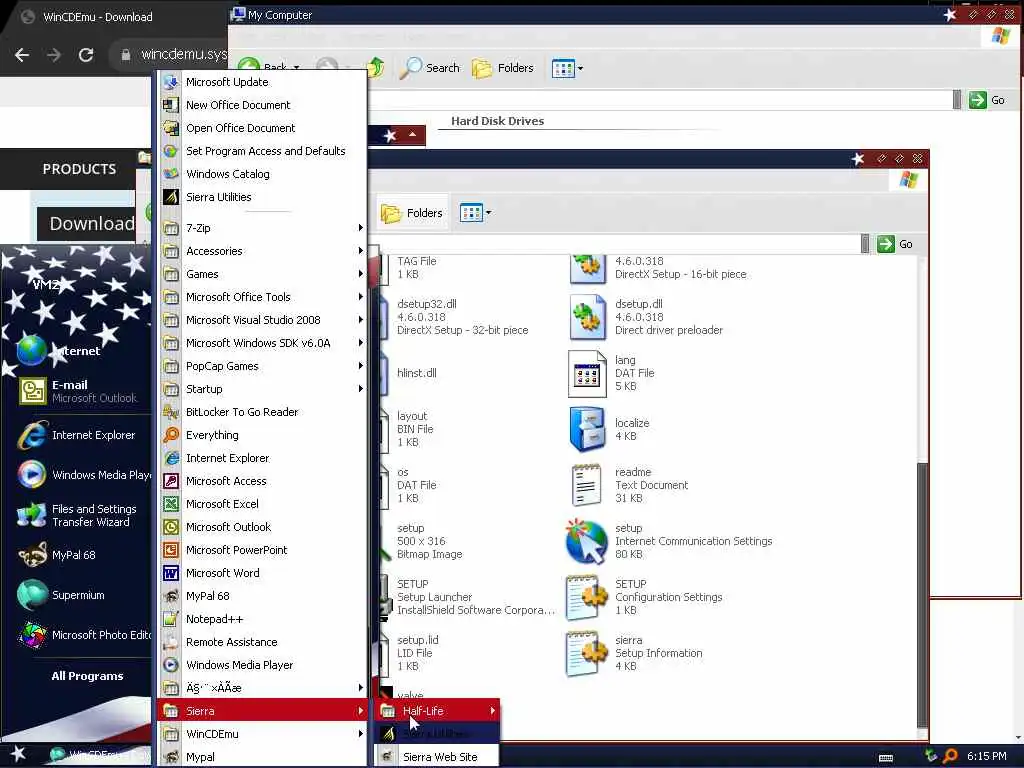Open Microsoft Outlook in the All Programs list
Image resolution: width=1024 pixels, height=768 pixels.
[x=228, y=526]
